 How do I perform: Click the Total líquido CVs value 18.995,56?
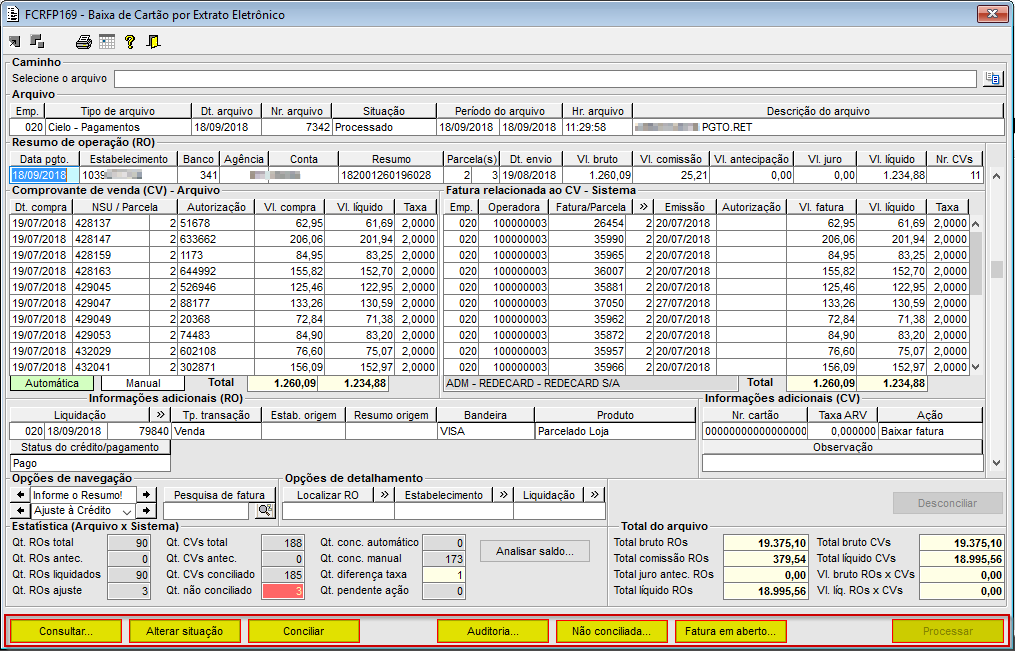pyautogui.click(x=962, y=558)
